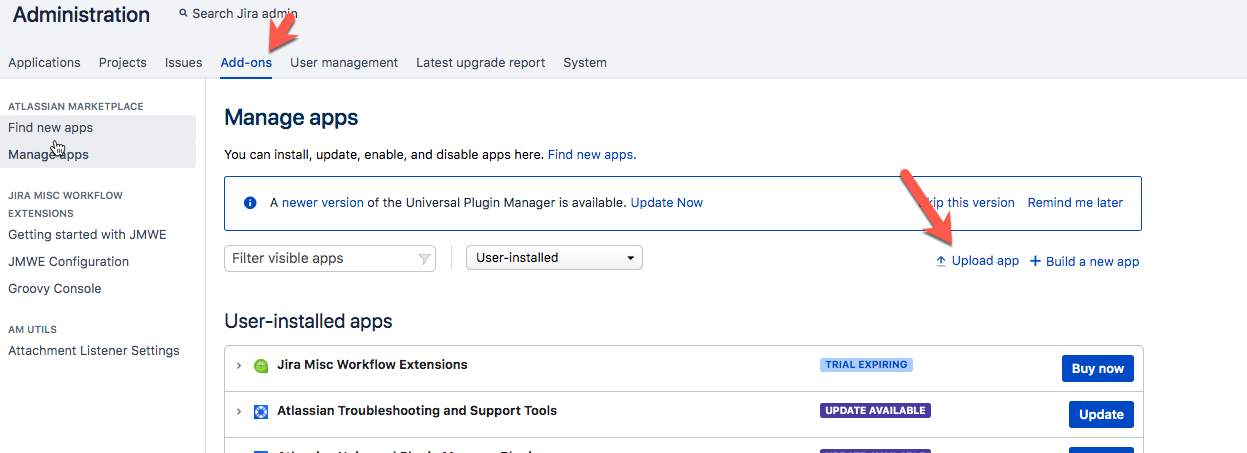Click the upload arrow icon
The image size is (1247, 453).
[940, 261]
